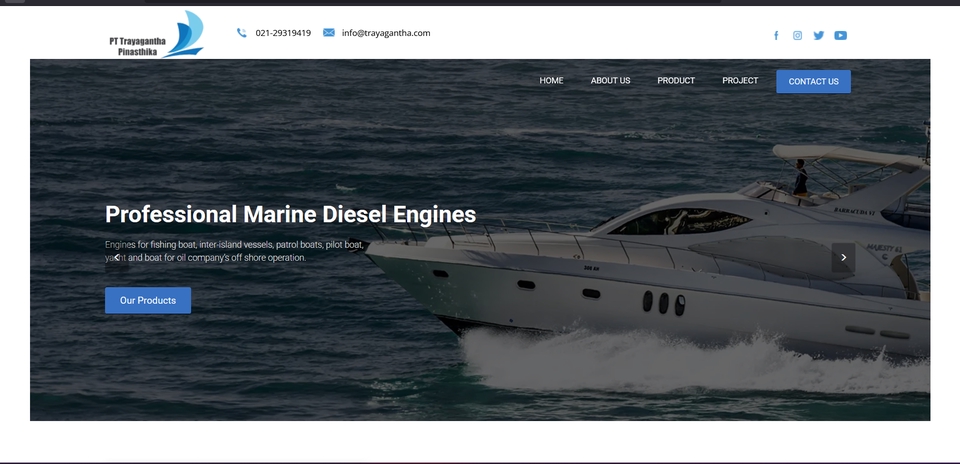Screen dimensions: 960x464
Task: Go to the HOME menu item
Action: pyautogui.click(x=551, y=81)
